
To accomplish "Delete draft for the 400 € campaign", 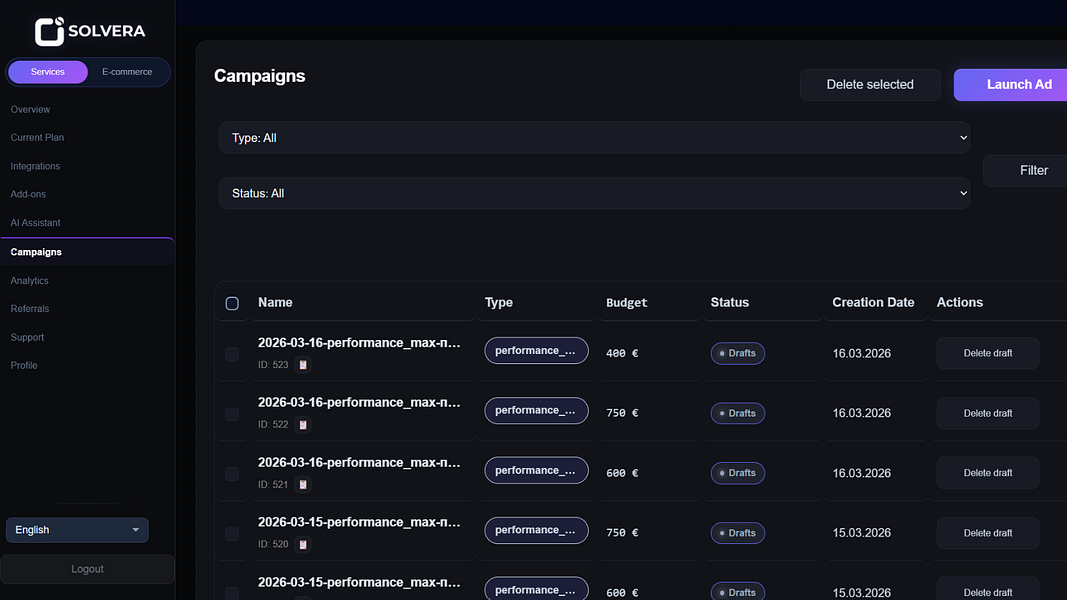I will (987, 353).
